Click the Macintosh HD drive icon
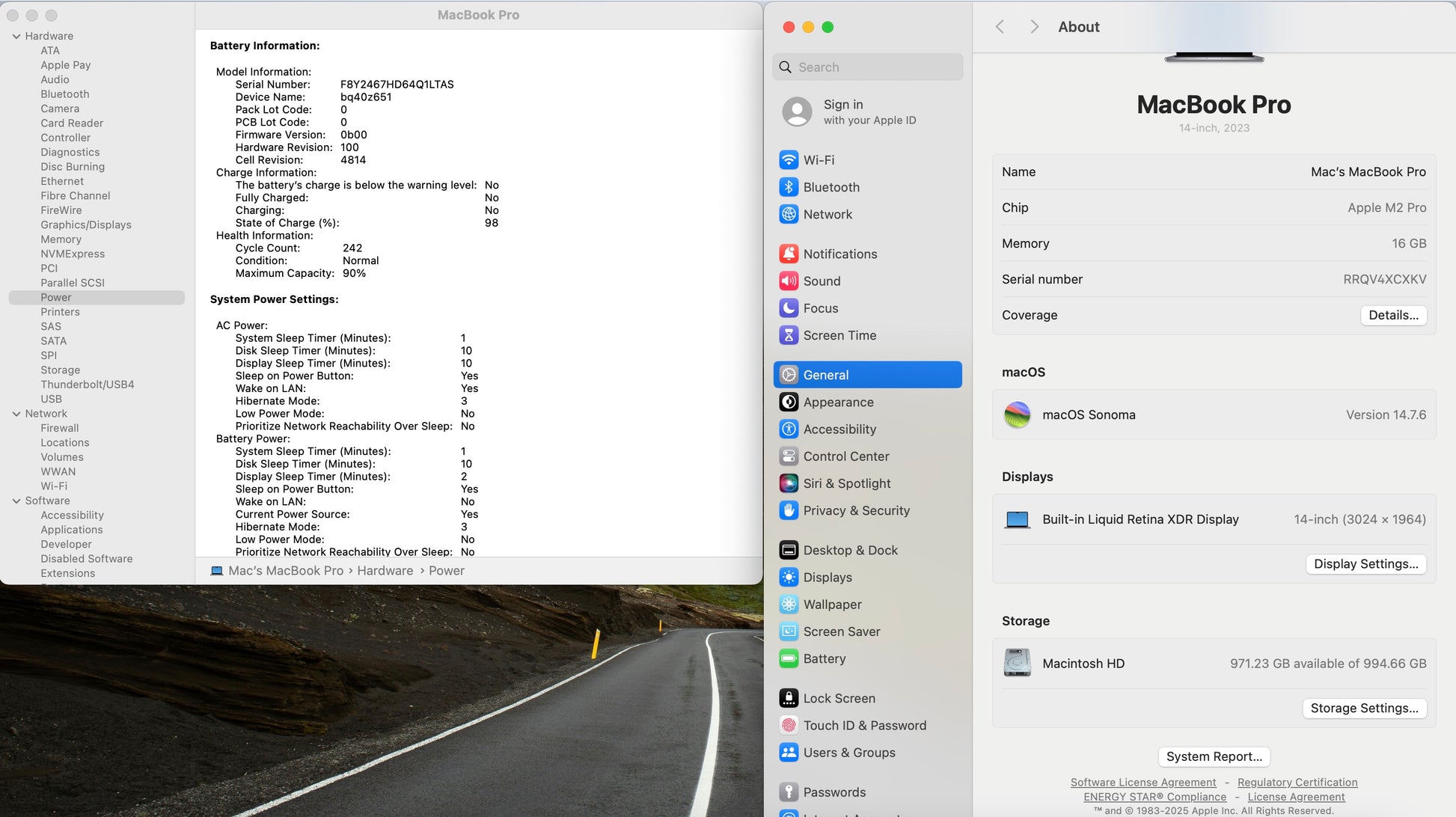Screen dimensions: 1456x817 pyautogui.click(x=1017, y=663)
